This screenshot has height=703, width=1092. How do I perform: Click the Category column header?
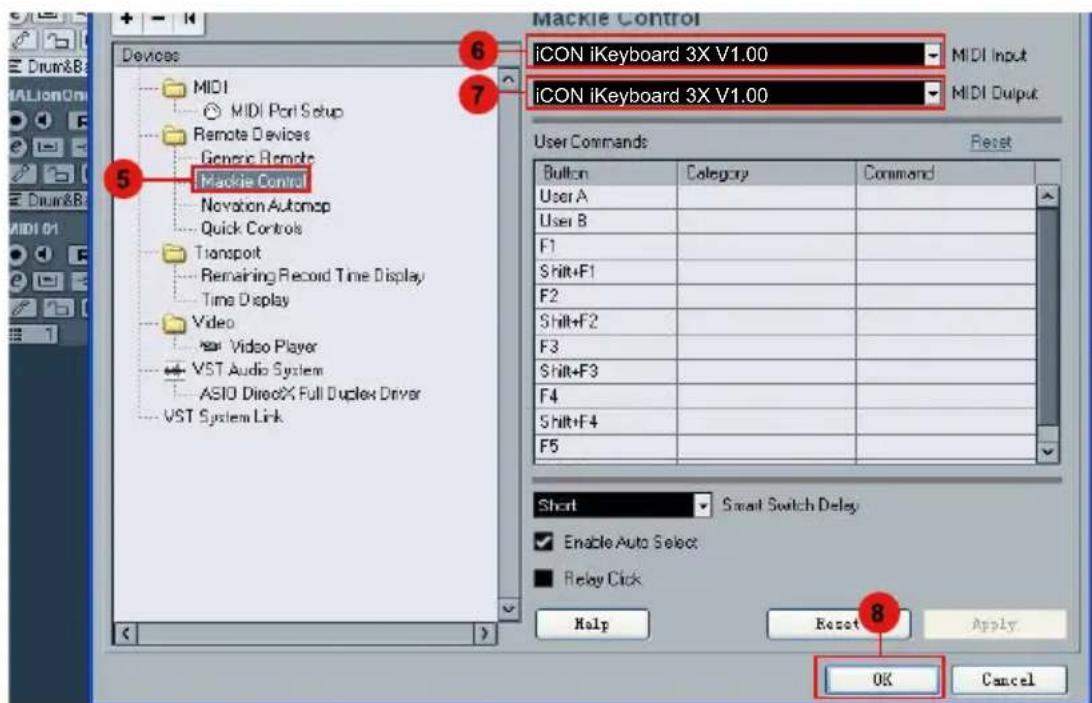pos(766,173)
